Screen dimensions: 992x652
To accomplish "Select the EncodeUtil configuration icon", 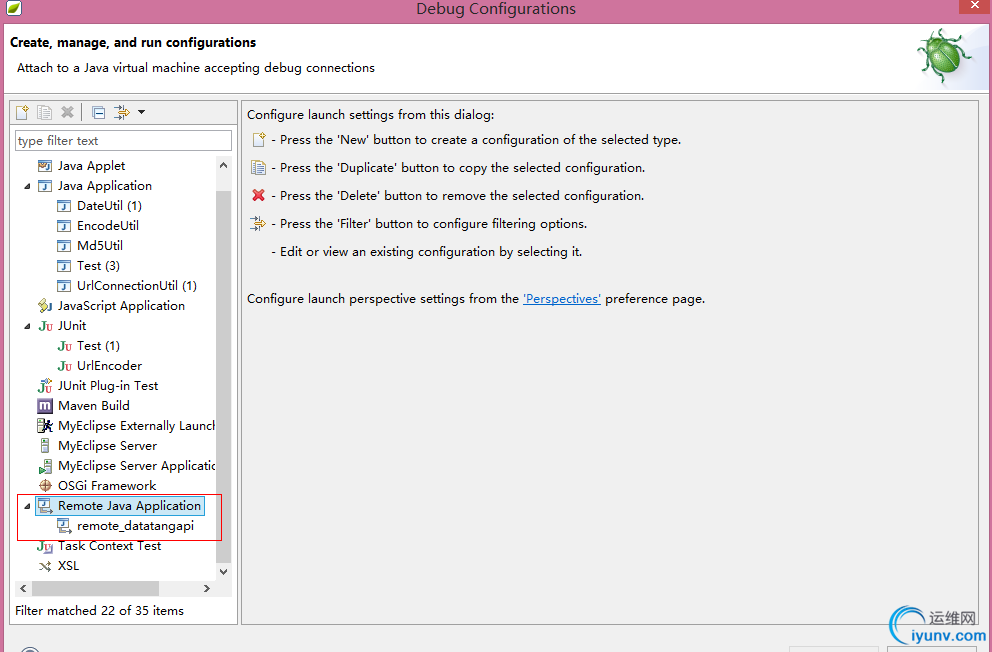I will click(64, 226).
